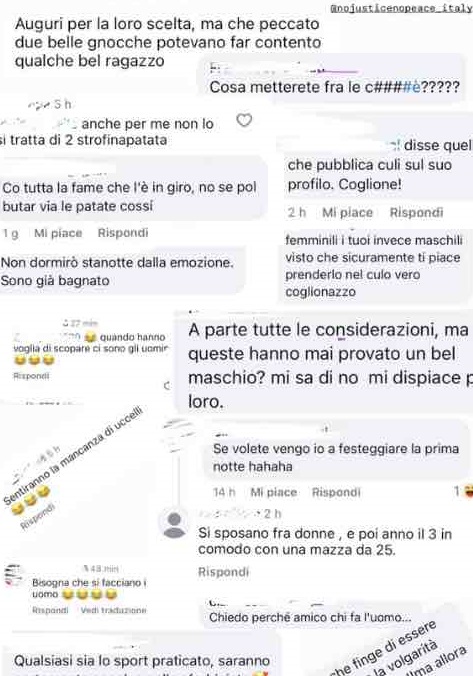Click 'Rispondi' under the patate comment

click(123, 233)
